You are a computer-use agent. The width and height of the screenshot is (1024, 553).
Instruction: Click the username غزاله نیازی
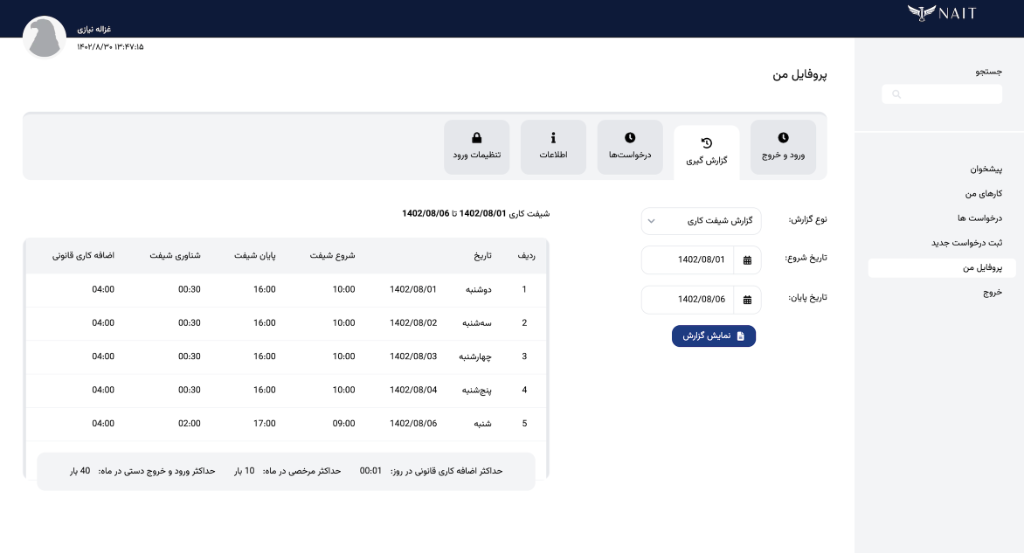pos(94,29)
